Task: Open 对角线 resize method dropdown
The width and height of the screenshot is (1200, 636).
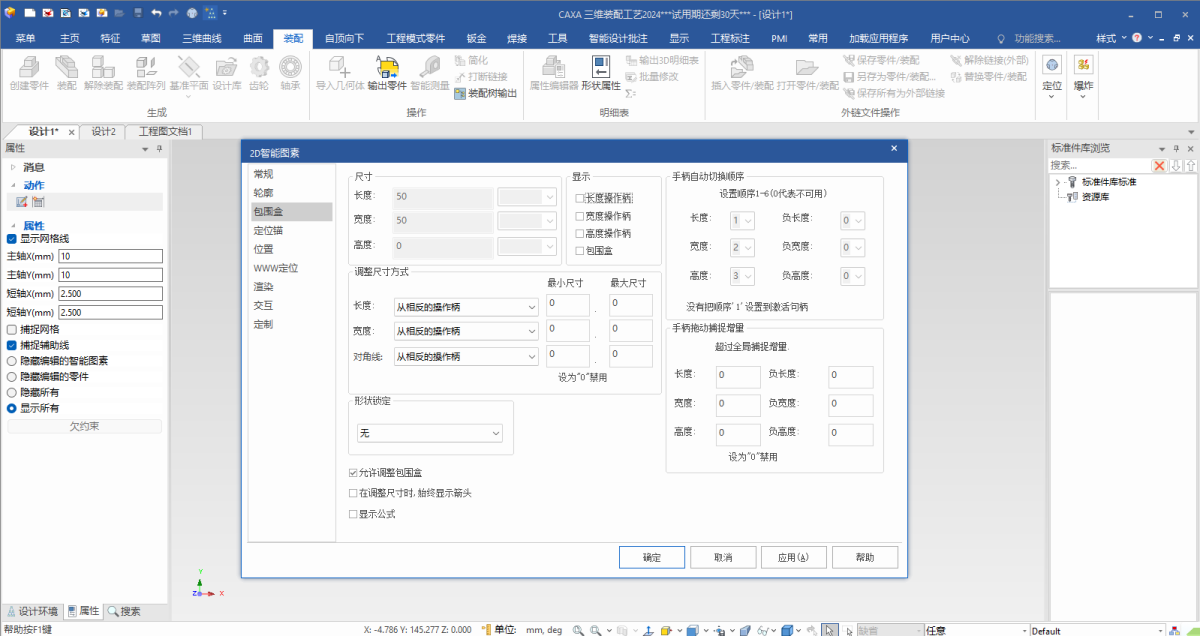Action: (x=466, y=357)
